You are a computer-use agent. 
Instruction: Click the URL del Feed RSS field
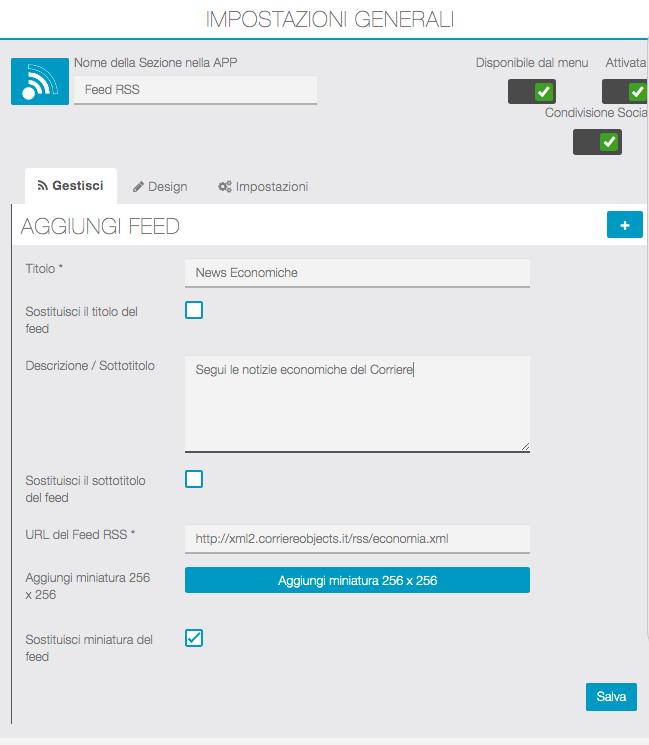pyautogui.click(x=357, y=538)
